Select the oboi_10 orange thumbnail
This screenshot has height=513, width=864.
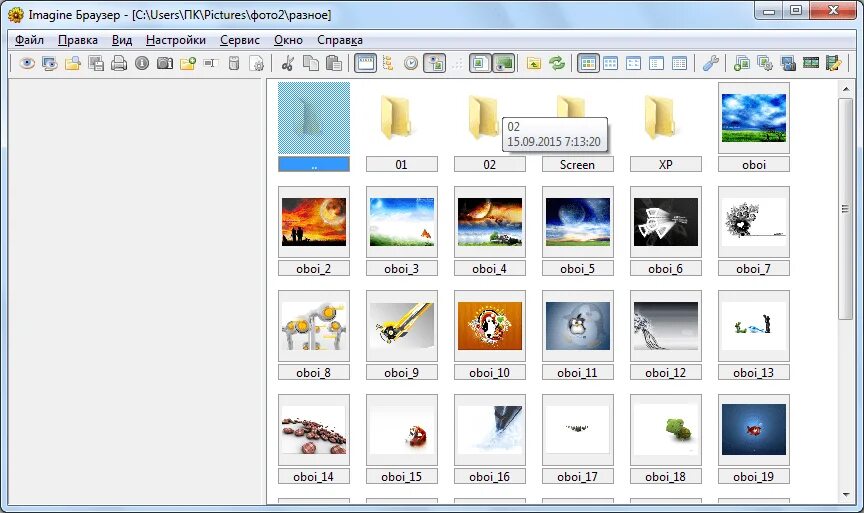point(490,326)
